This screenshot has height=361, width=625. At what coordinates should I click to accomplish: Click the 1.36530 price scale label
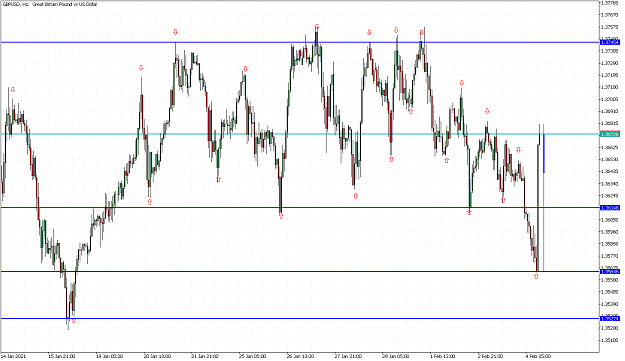[610, 159]
